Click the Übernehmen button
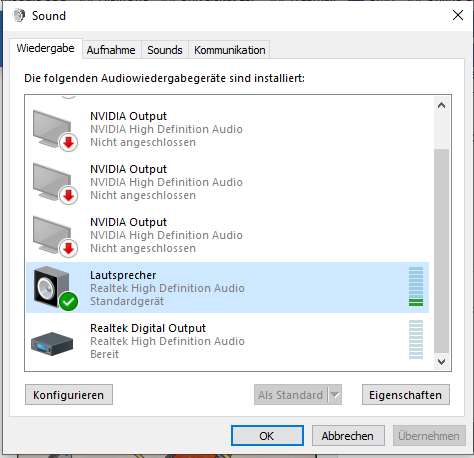This screenshot has height=458, width=474. coord(429,436)
